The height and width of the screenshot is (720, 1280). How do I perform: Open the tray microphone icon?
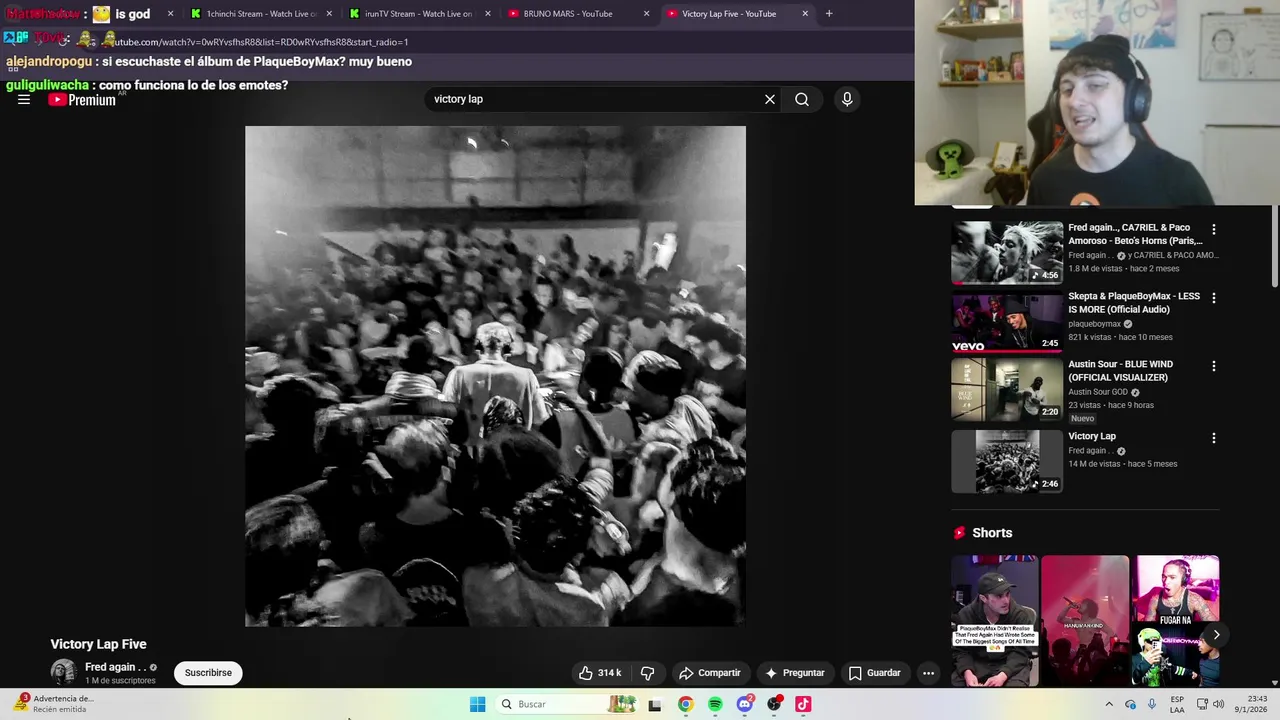click(x=1152, y=704)
